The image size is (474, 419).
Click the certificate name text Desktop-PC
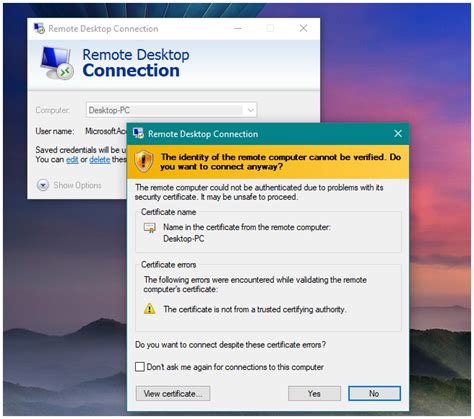coord(184,239)
